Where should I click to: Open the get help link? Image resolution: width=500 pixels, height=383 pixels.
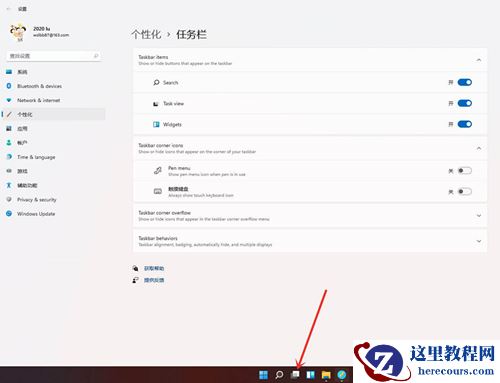pyautogui.click(x=154, y=268)
